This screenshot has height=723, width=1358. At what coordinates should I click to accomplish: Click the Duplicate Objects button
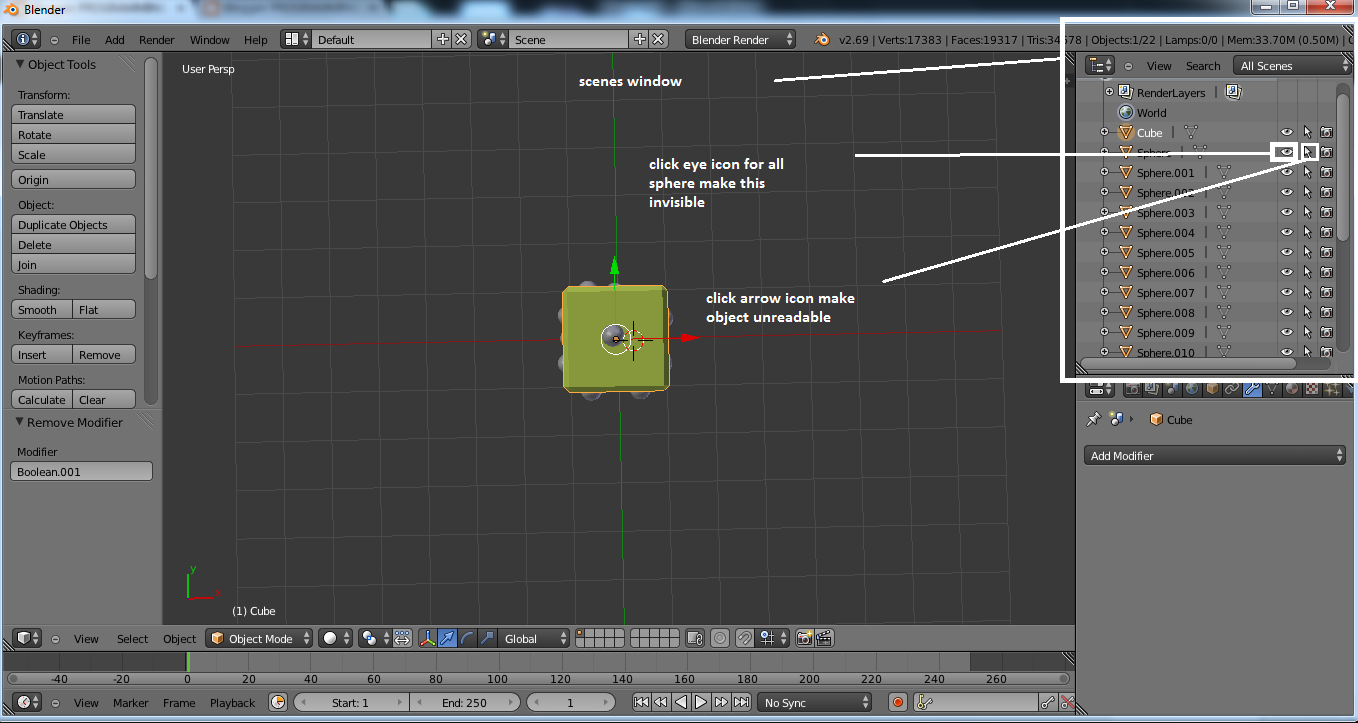[74, 224]
